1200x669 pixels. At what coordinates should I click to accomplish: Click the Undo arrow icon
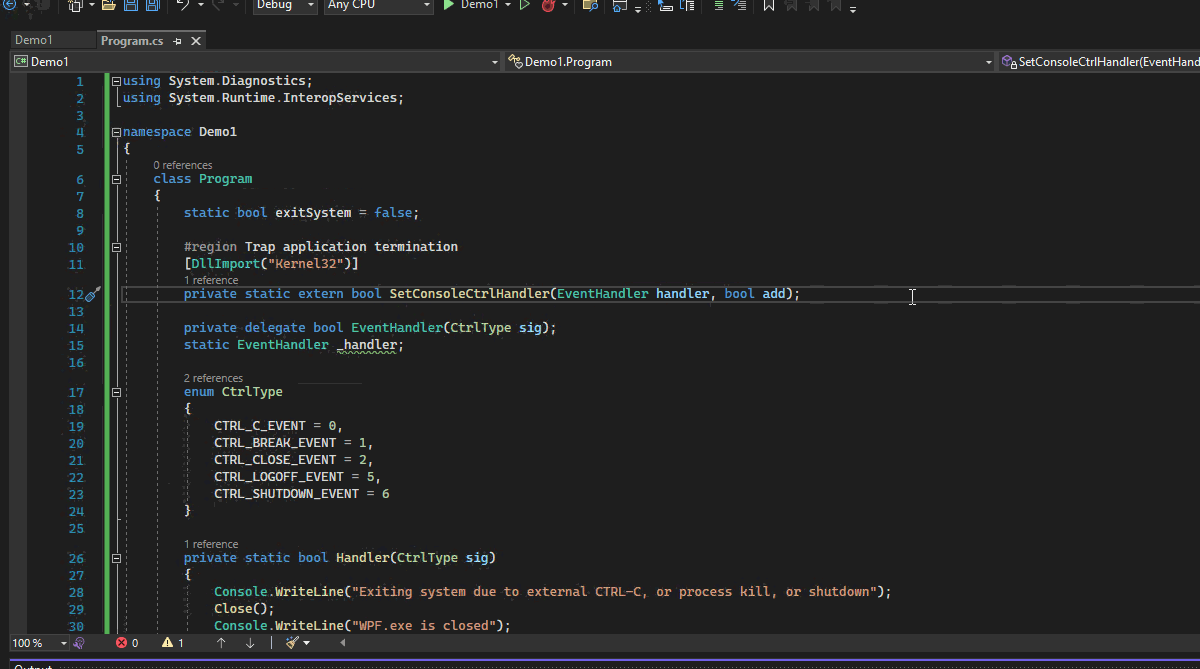[182, 5]
